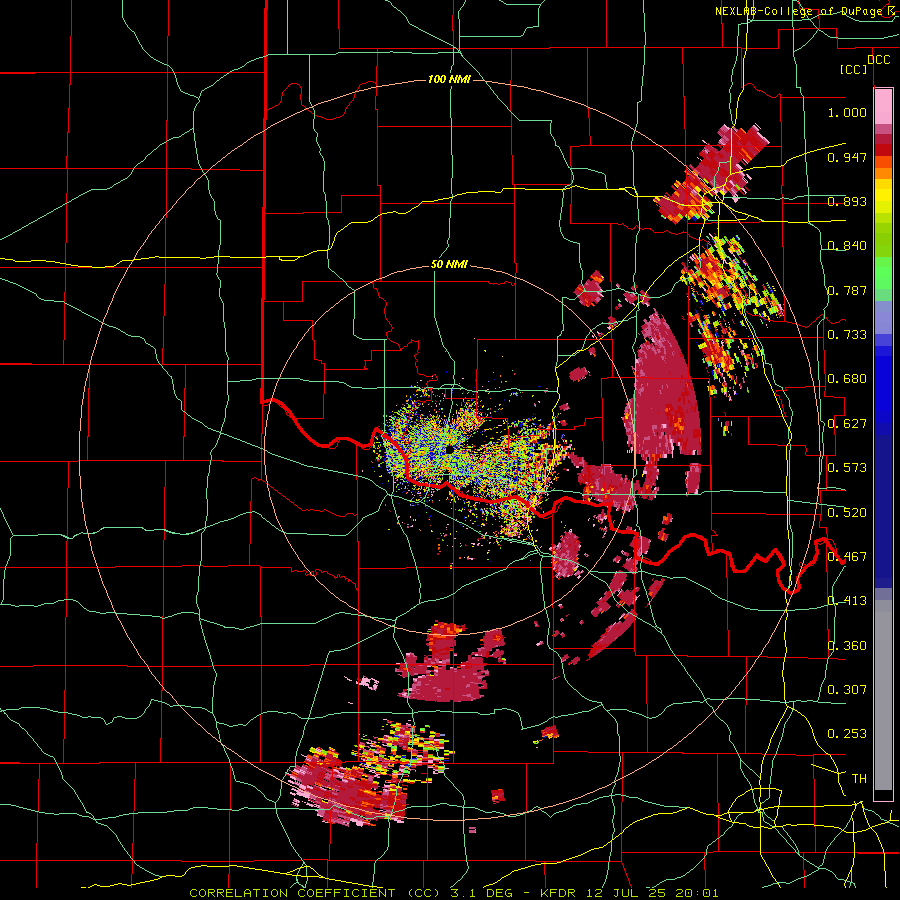Click the 0.787 legend value

pyautogui.click(x=847, y=290)
